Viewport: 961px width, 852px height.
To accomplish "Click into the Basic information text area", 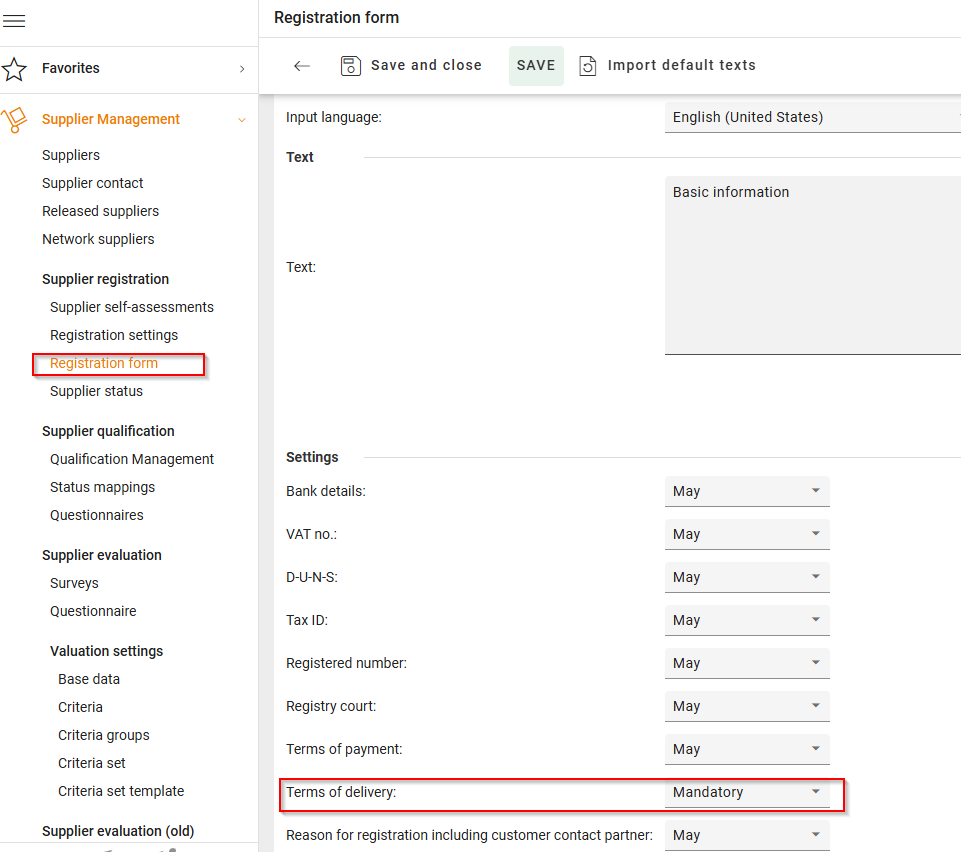I will [x=812, y=265].
